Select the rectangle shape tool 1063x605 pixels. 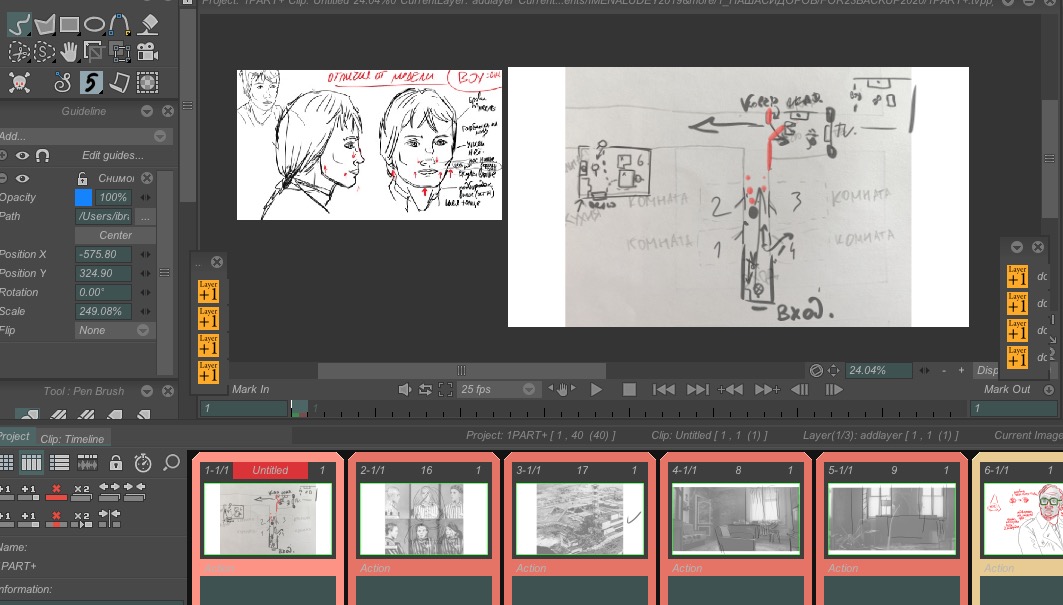[x=69, y=26]
